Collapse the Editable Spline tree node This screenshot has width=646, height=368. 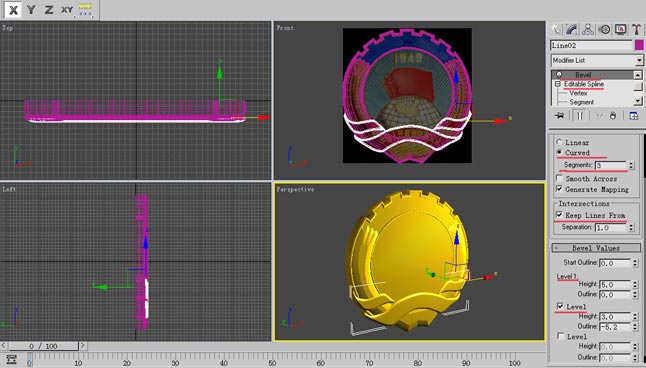[x=558, y=84]
